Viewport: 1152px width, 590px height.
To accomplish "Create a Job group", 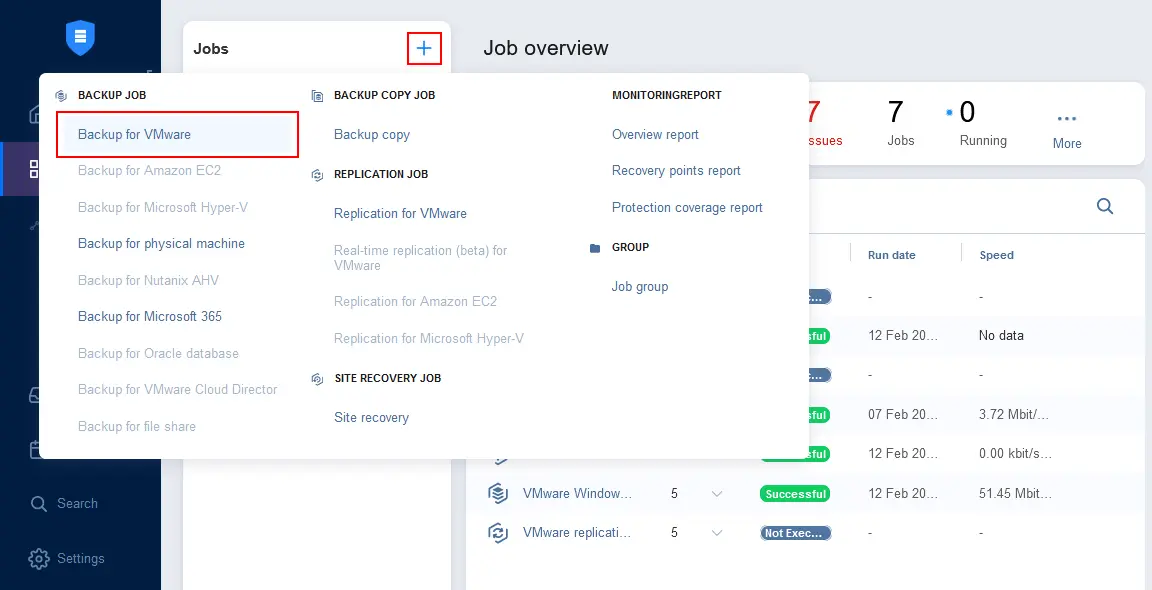I will pyautogui.click(x=640, y=287).
